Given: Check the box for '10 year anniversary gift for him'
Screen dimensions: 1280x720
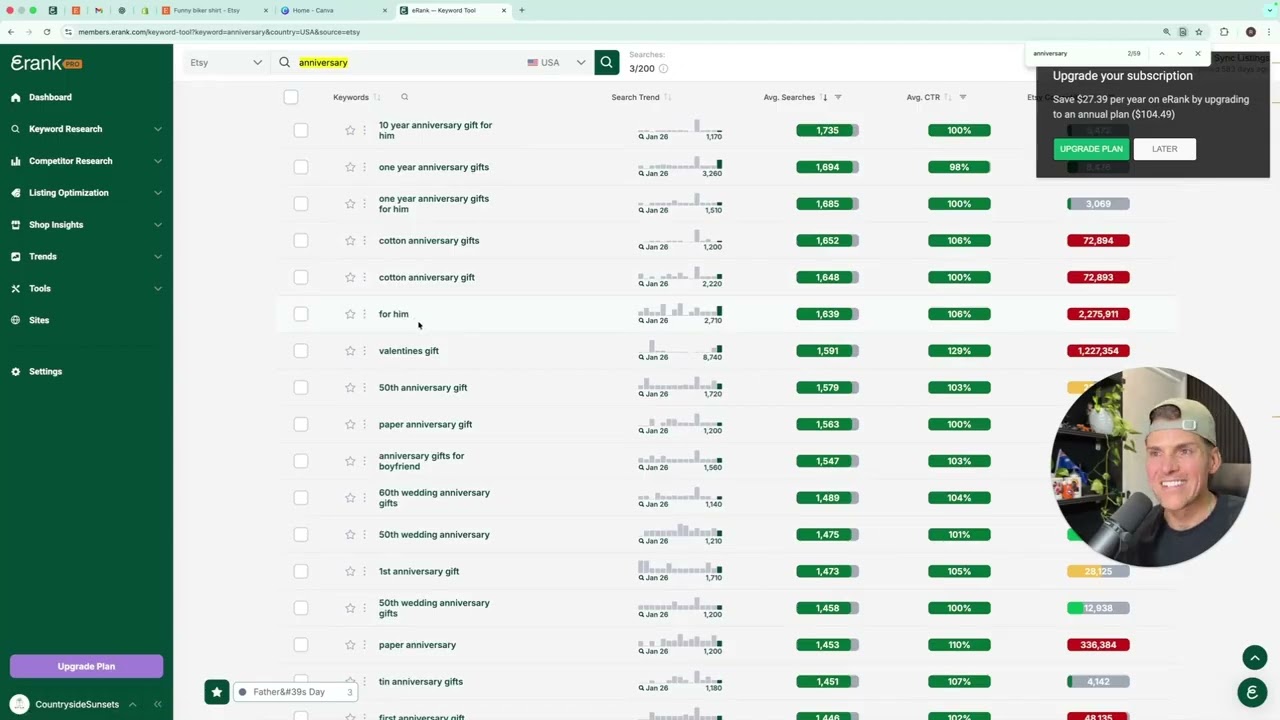Looking at the screenshot, I should pos(301,130).
